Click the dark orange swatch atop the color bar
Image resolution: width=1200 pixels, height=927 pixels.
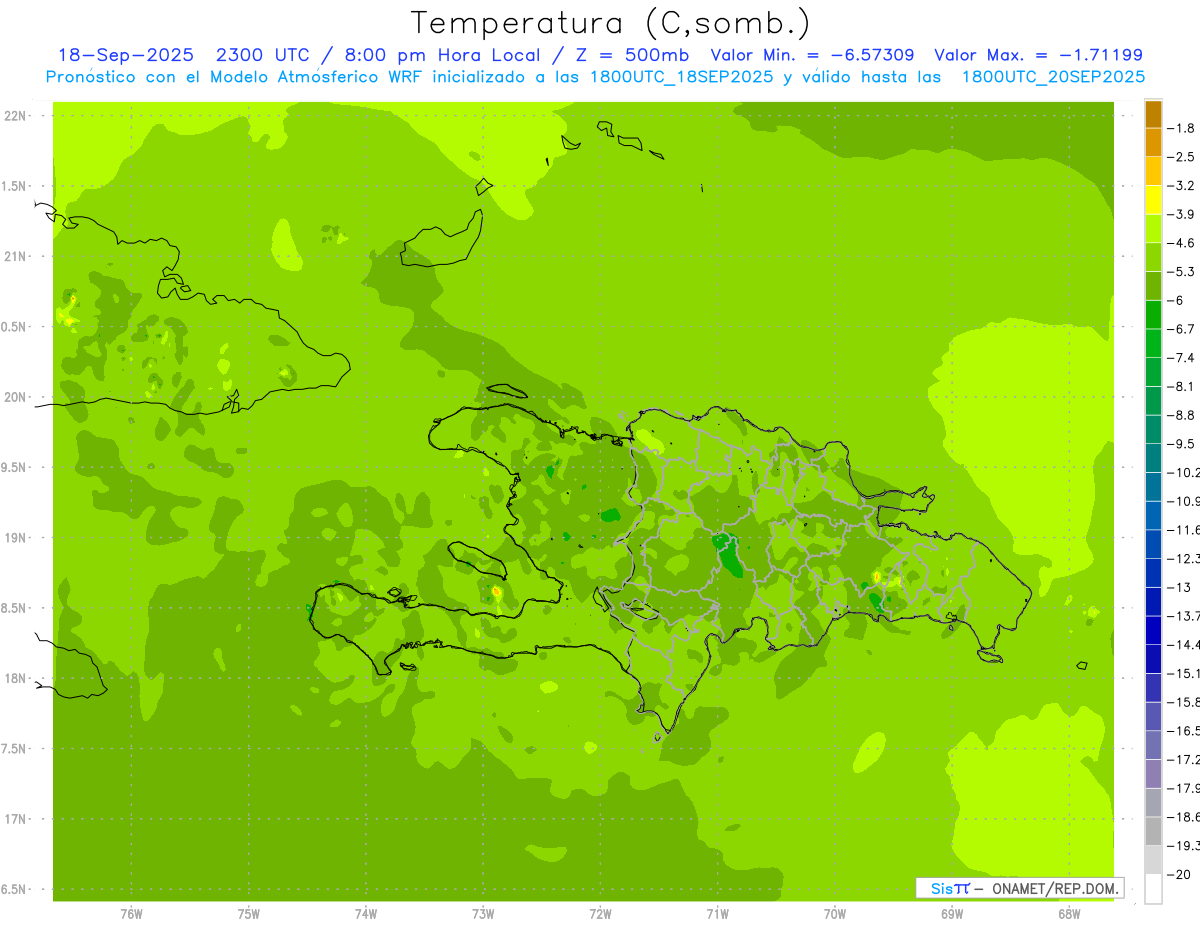pyautogui.click(x=1153, y=114)
